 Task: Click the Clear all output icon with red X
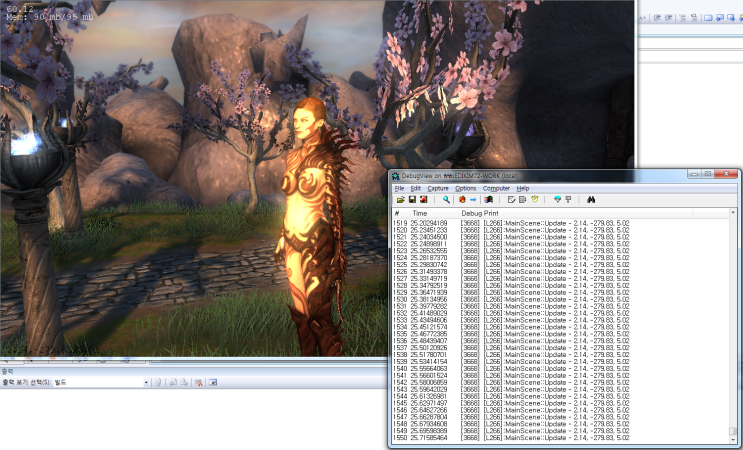point(199,382)
